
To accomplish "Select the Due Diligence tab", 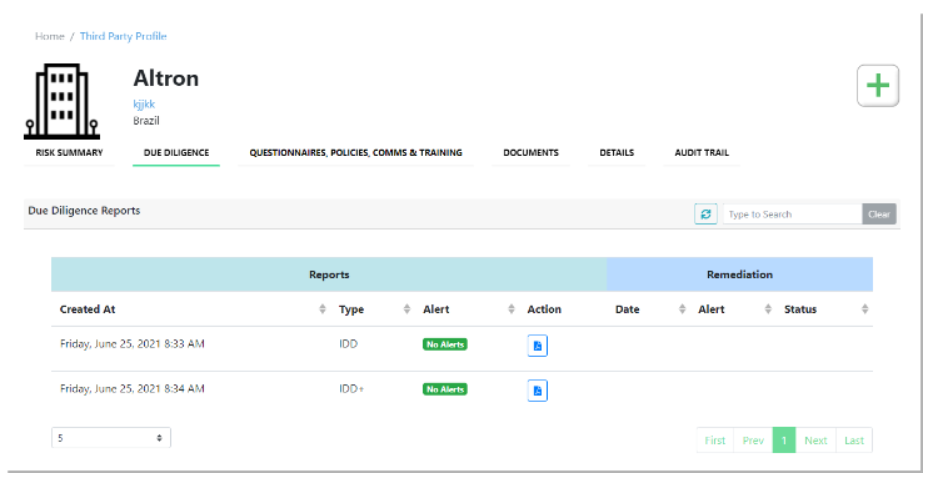I will click(x=176, y=153).
